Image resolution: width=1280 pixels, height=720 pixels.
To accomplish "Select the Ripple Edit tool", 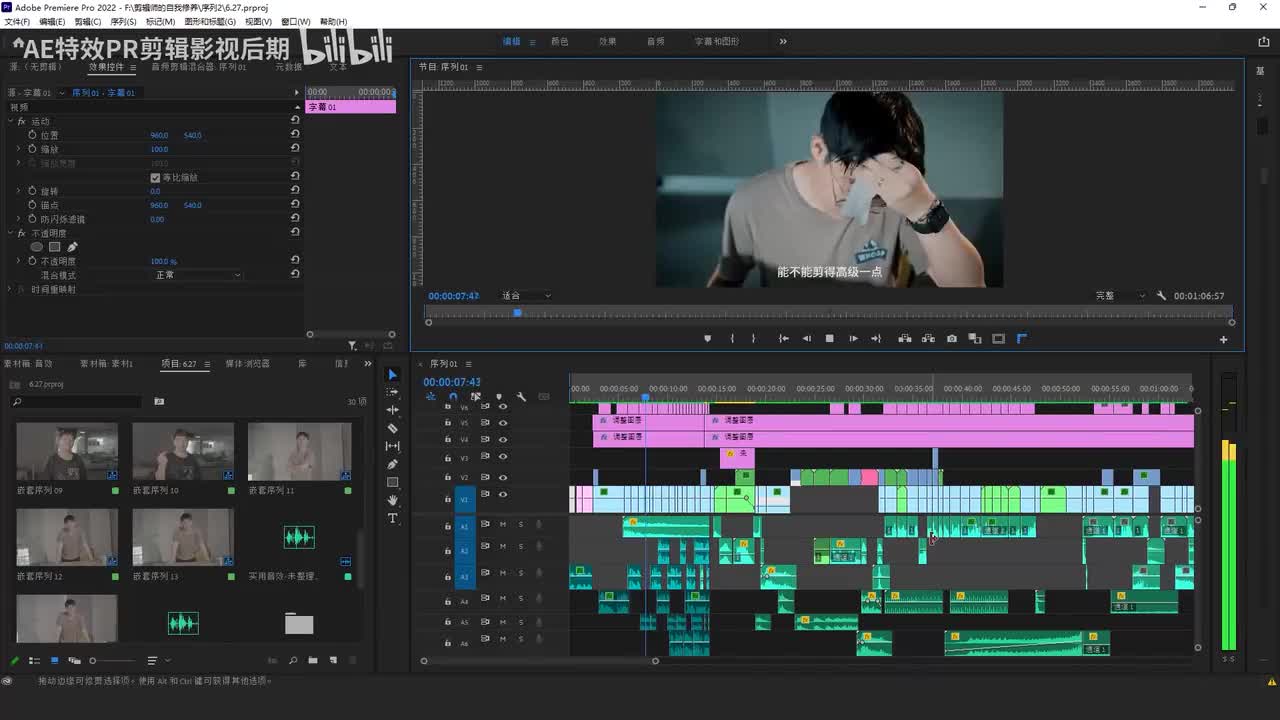I will click(392, 410).
